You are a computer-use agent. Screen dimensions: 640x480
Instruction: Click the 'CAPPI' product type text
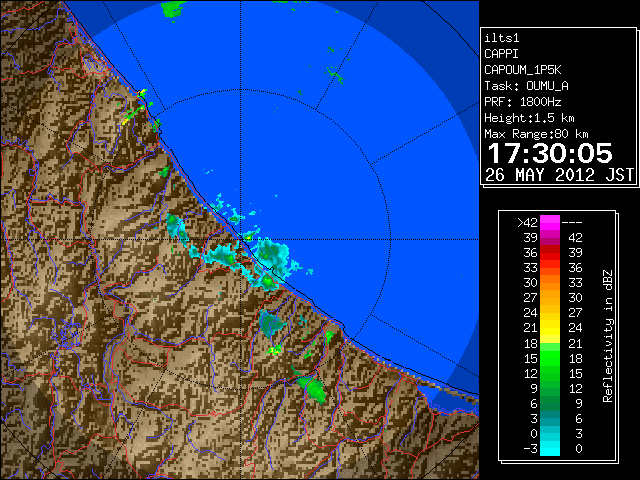(501, 54)
